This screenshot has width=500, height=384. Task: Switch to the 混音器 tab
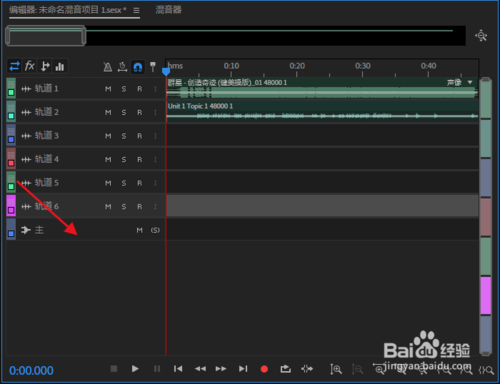click(168, 10)
